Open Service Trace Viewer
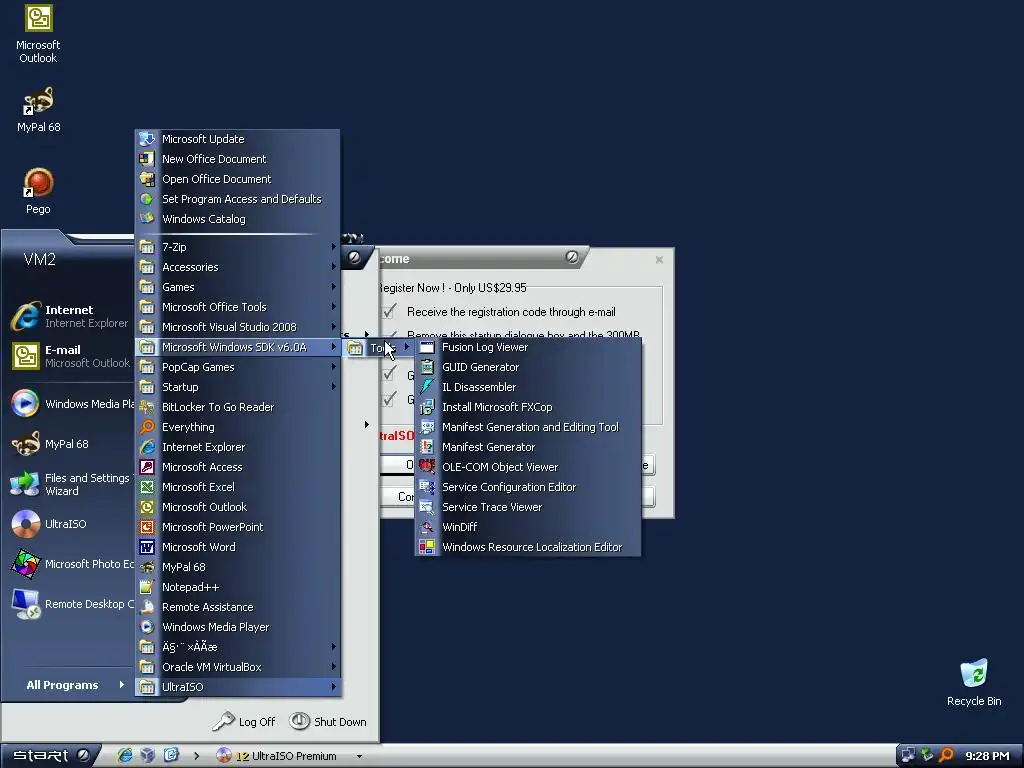Screen dimensions: 1024x768 (x=528, y=507)
